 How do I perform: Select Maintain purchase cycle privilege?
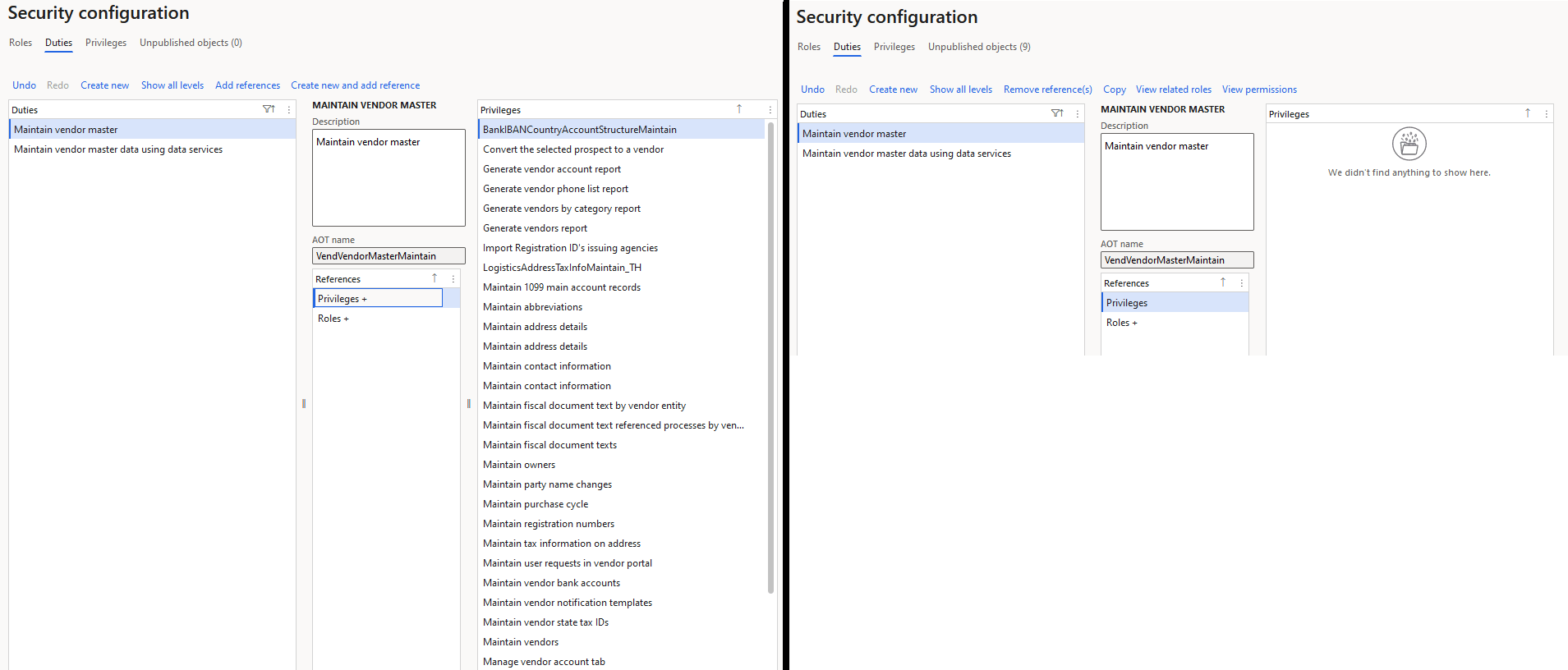(621, 504)
